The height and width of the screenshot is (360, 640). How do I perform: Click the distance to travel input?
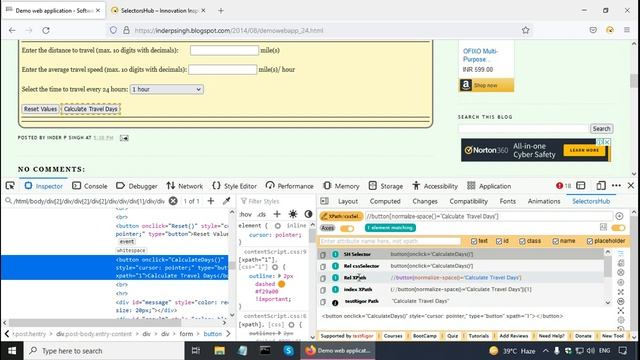tap(224, 50)
